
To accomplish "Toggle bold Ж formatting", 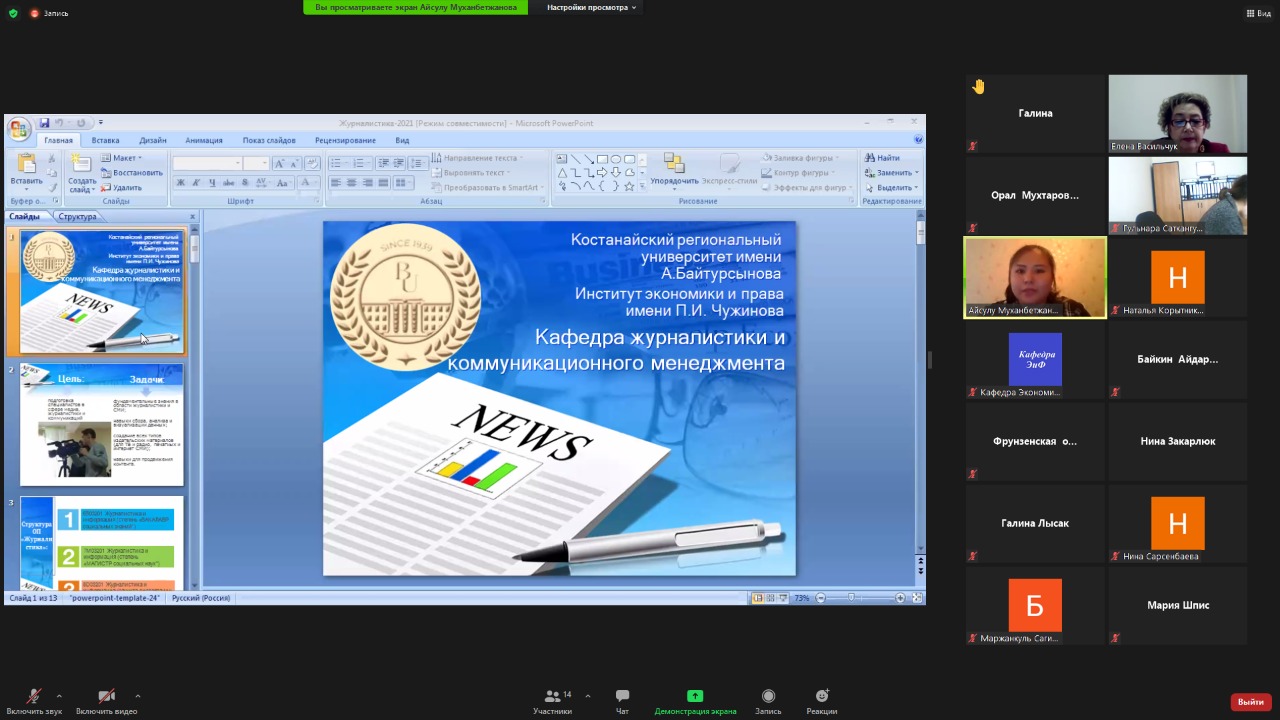I will tap(180, 183).
